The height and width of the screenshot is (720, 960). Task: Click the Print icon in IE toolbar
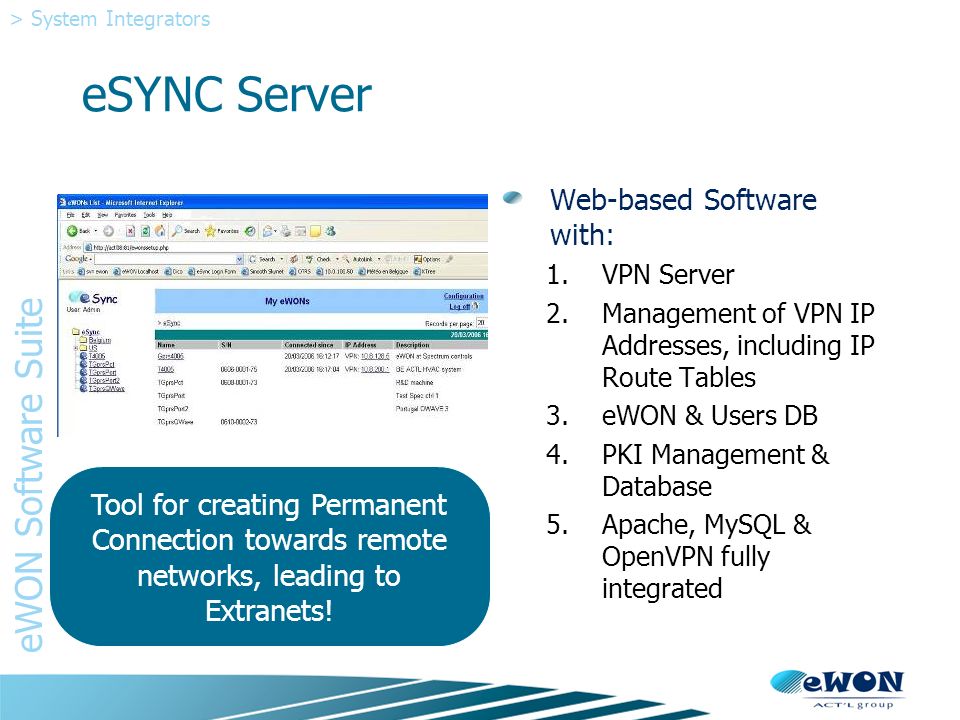tap(286, 231)
